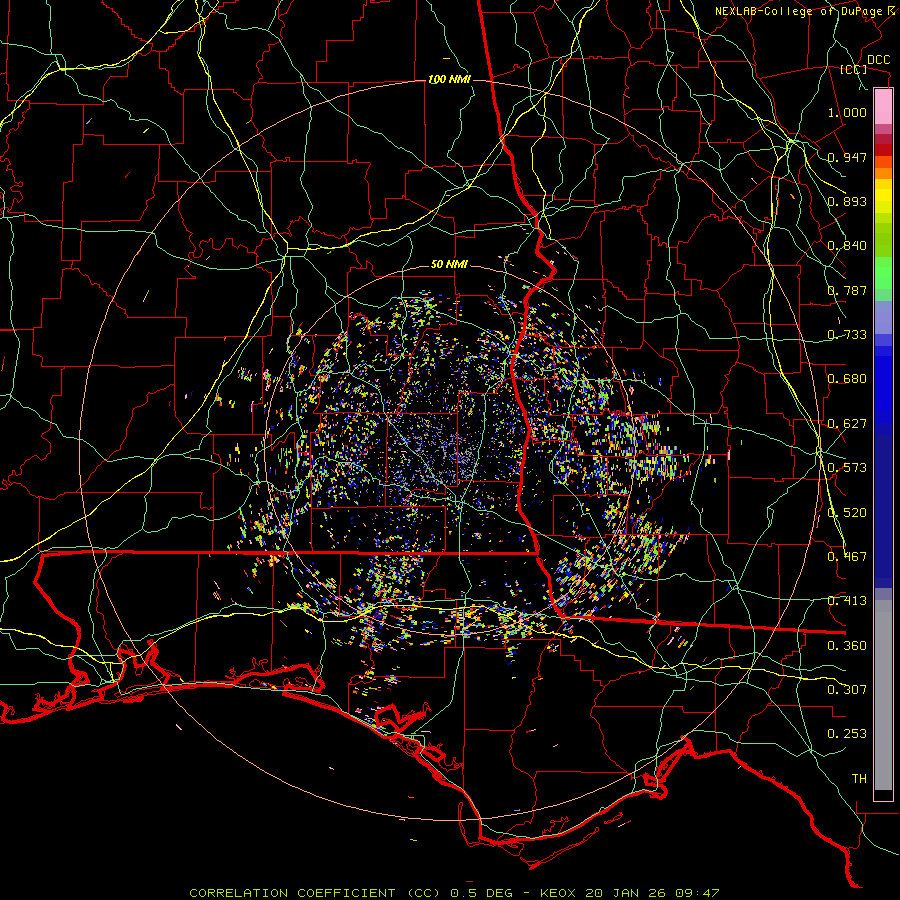Click the 0.573 scale value
The width and height of the screenshot is (900, 900).
pos(847,468)
